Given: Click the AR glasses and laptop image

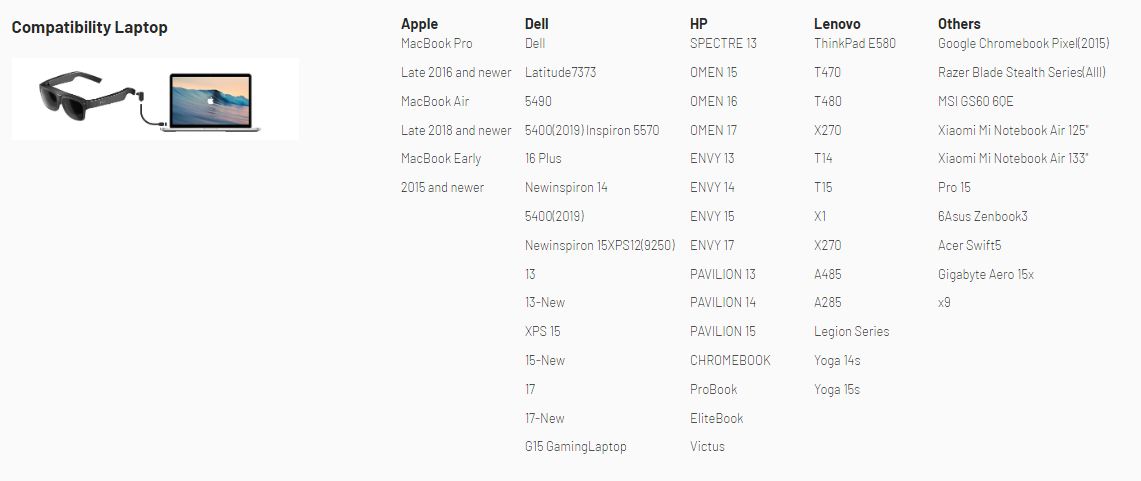Looking at the screenshot, I should coord(155,99).
